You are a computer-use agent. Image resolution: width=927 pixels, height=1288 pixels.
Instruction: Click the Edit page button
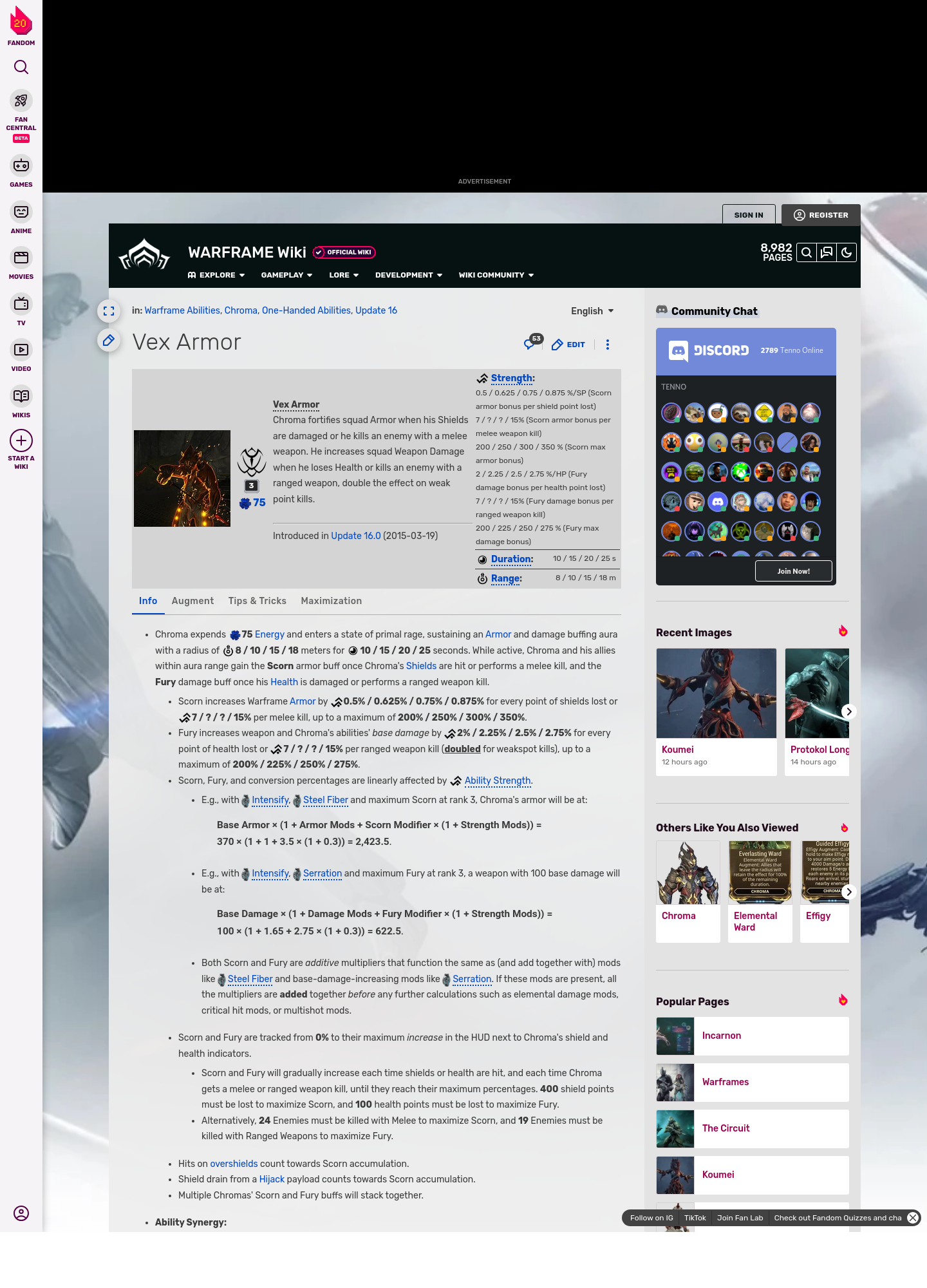tap(568, 345)
